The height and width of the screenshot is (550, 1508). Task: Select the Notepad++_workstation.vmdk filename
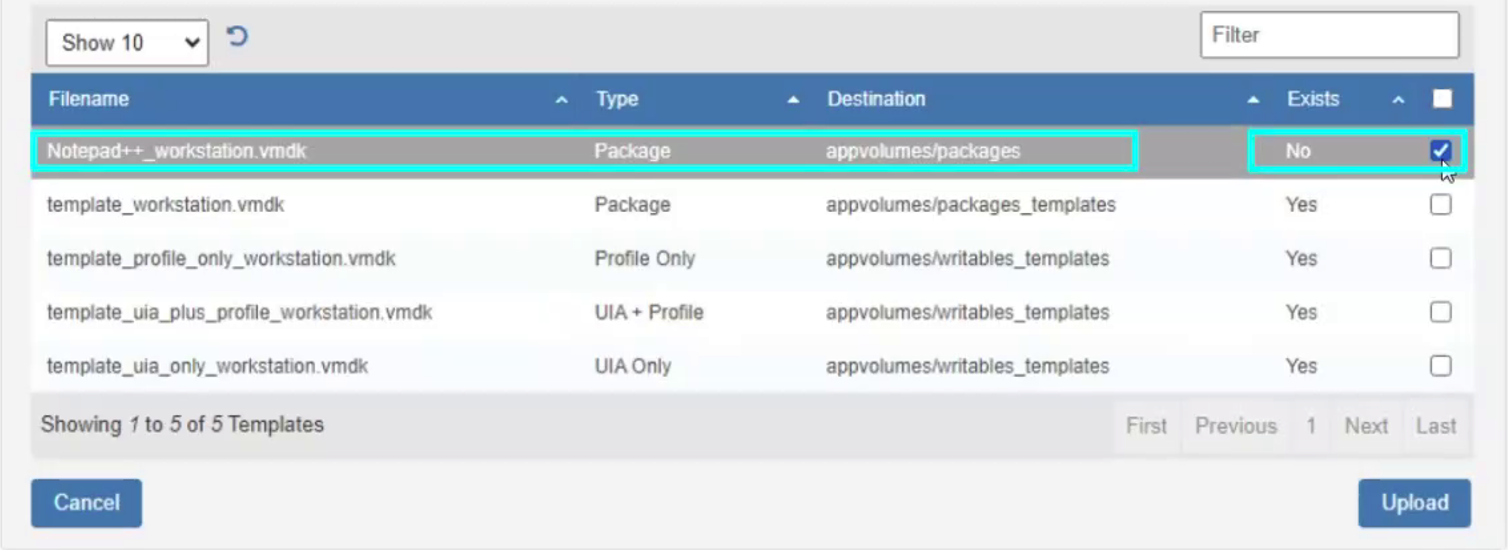176,151
